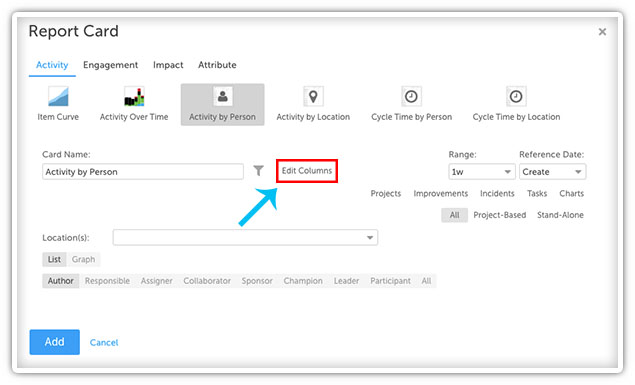Click the blue Add button

[x=55, y=342]
